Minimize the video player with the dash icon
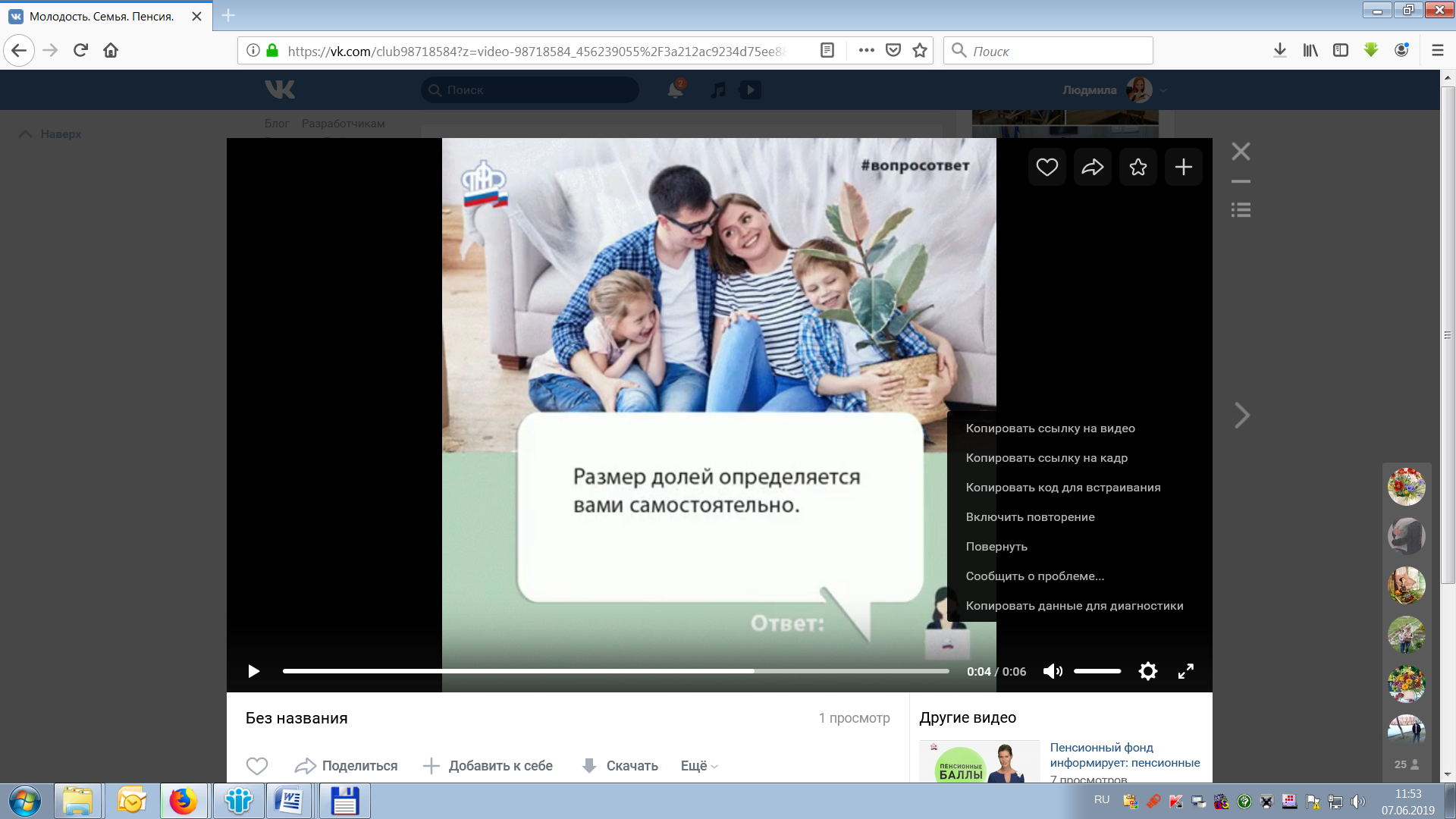The image size is (1456, 819). click(1241, 182)
